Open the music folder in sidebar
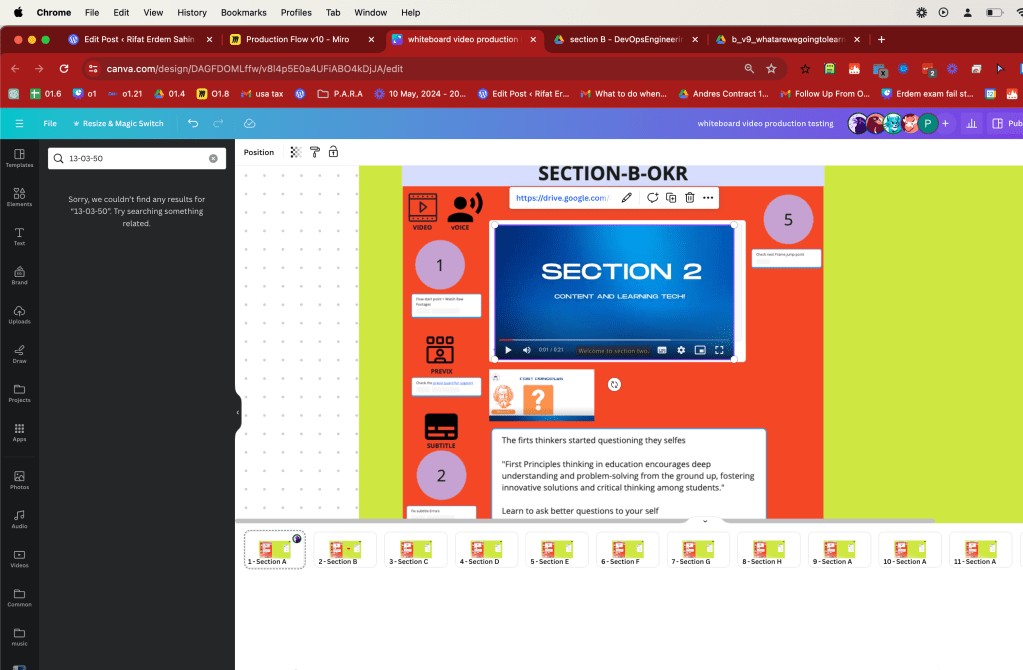The image size is (1023, 670). tap(20, 637)
